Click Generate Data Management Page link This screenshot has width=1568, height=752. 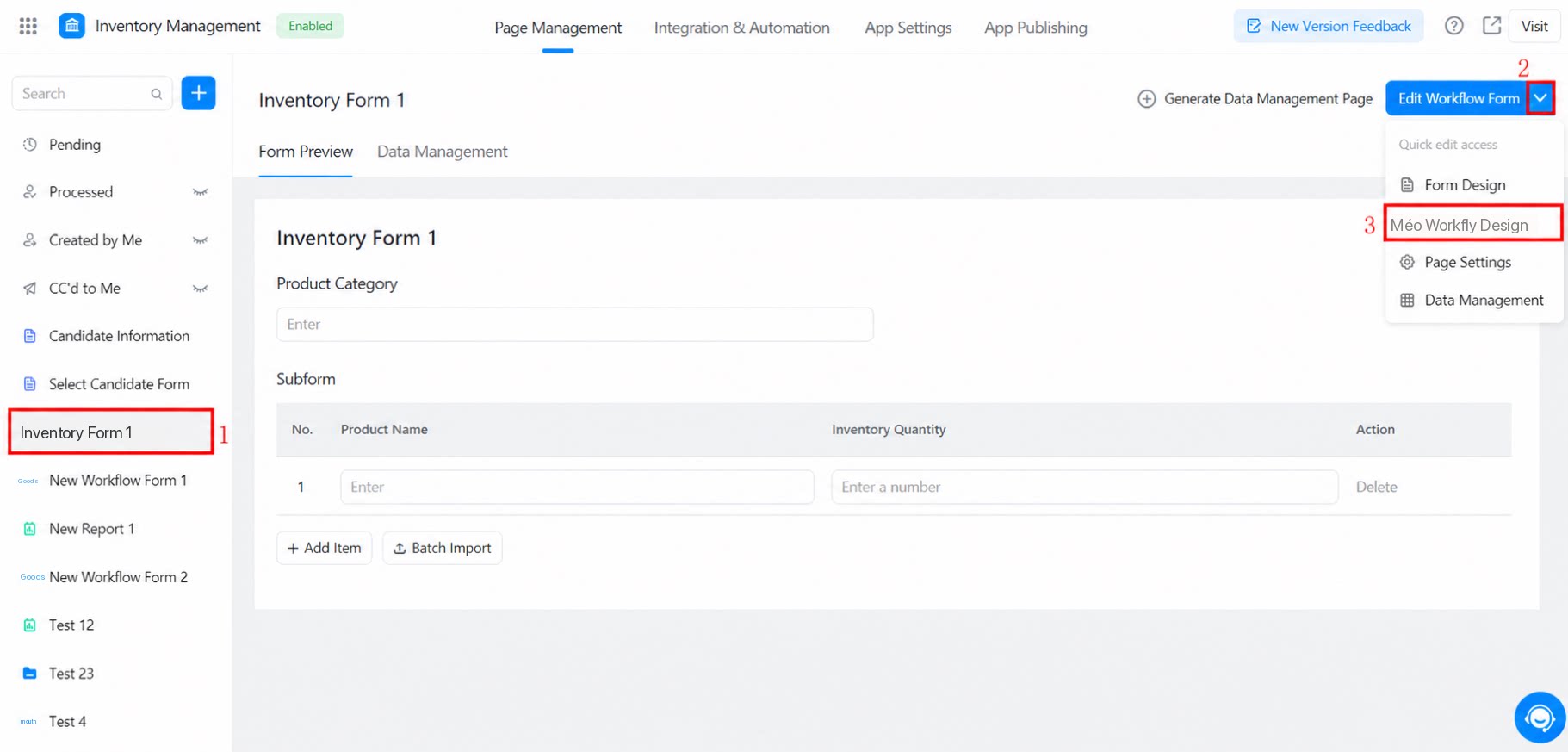(x=1255, y=99)
